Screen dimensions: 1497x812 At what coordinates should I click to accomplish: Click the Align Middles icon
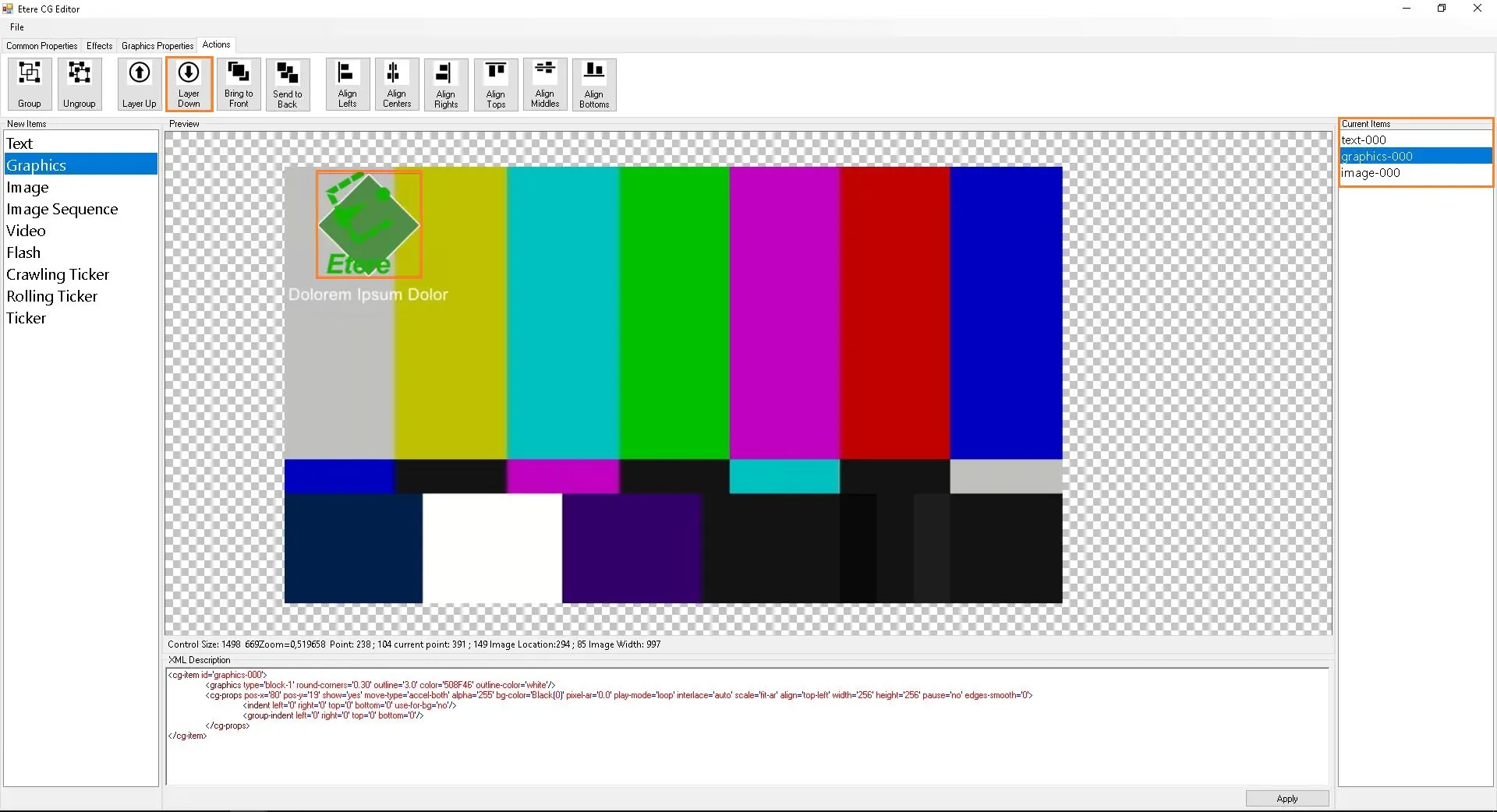[545, 84]
